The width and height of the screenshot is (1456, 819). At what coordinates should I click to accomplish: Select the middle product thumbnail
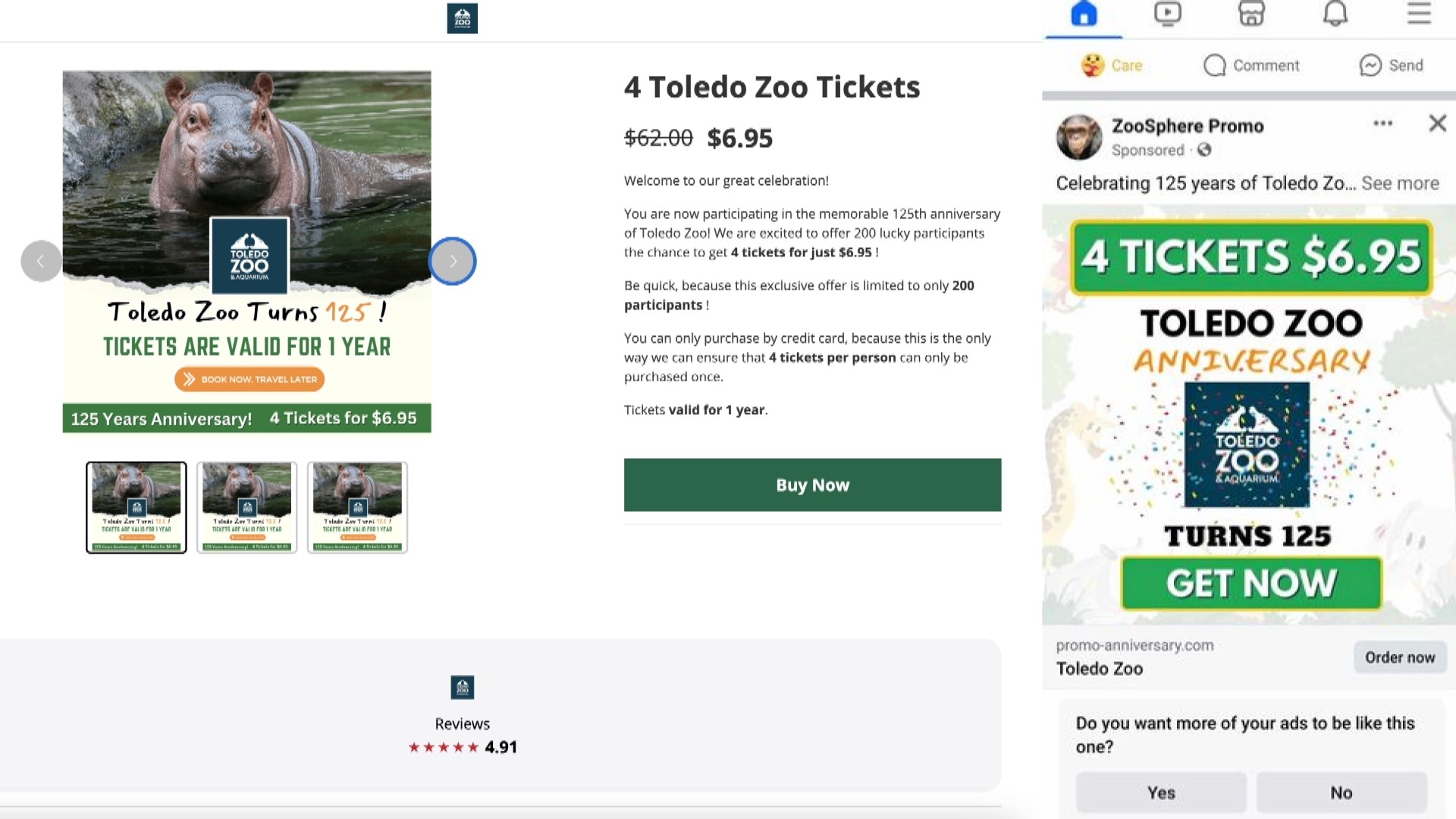pyautogui.click(x=246, y=507)
